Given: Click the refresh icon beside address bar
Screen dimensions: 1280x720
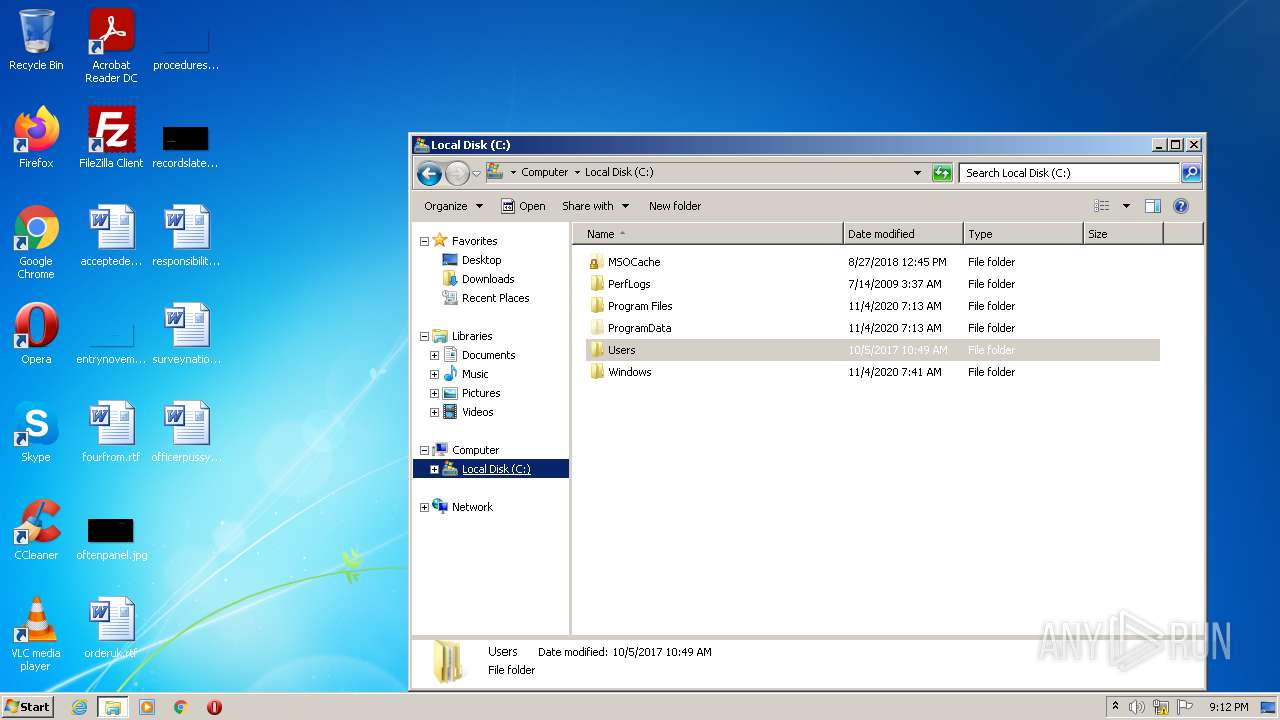Looking at the screenshot, I should click(942, 173).
